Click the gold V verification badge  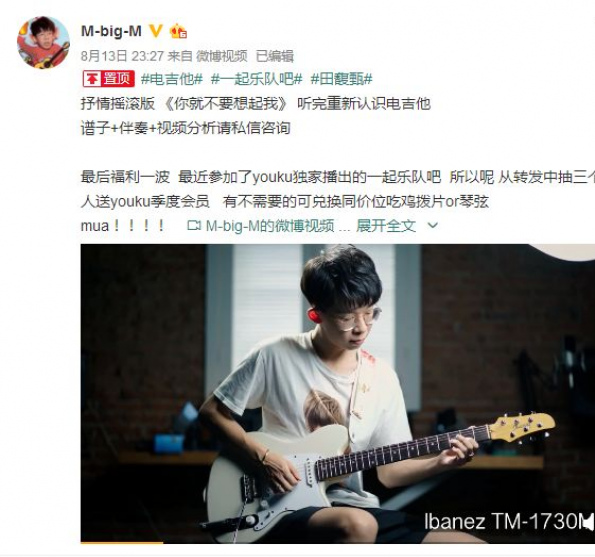click(156, 31)
